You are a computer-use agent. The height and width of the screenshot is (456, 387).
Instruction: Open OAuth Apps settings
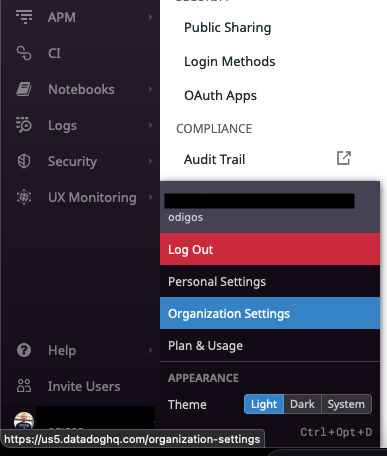220,95
